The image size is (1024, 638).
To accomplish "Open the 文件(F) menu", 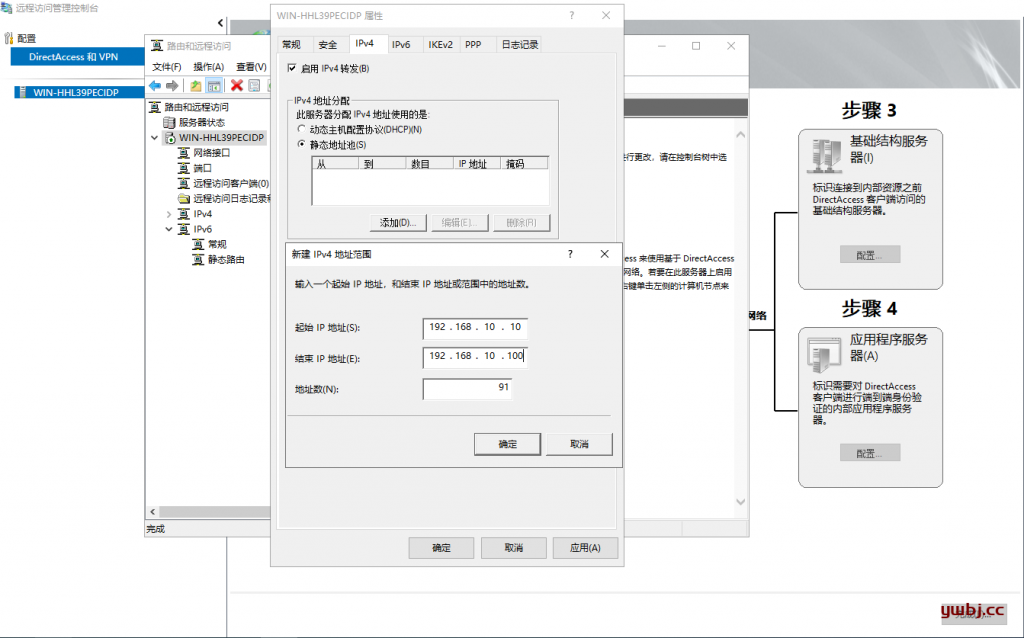I will [167, 67].
